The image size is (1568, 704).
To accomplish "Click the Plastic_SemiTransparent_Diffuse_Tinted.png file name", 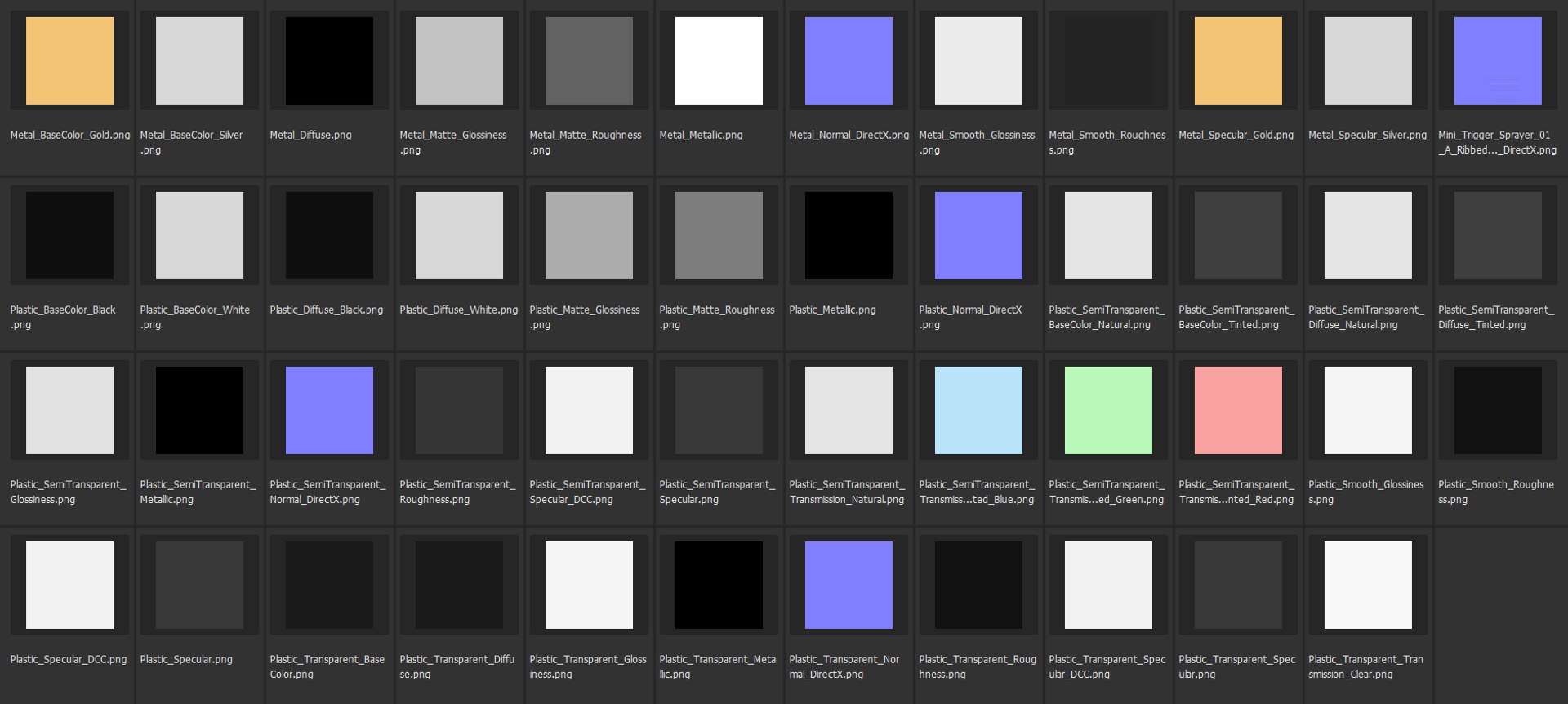I will coord(1496,317).
